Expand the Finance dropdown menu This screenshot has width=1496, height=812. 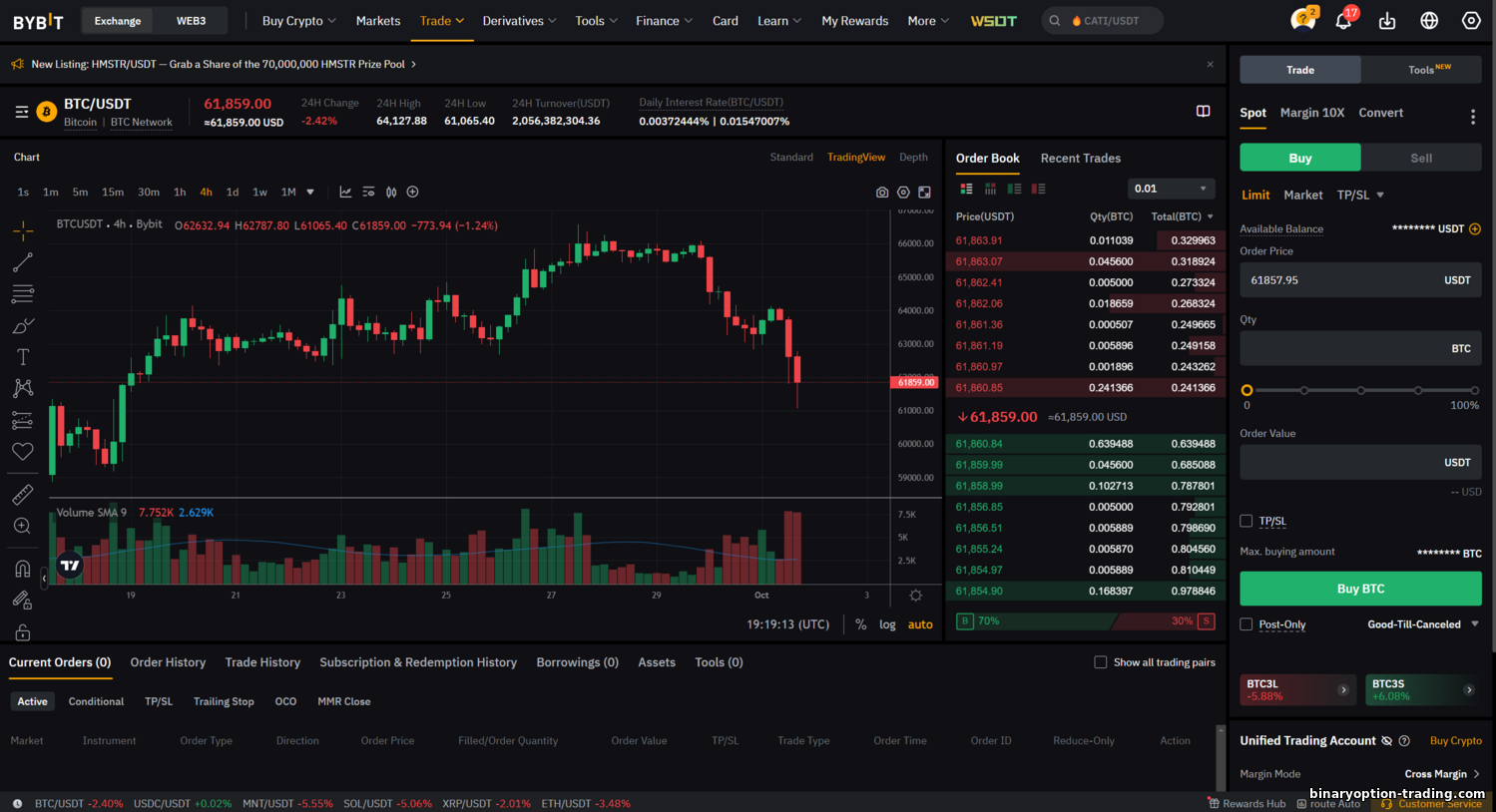(664, 21)
